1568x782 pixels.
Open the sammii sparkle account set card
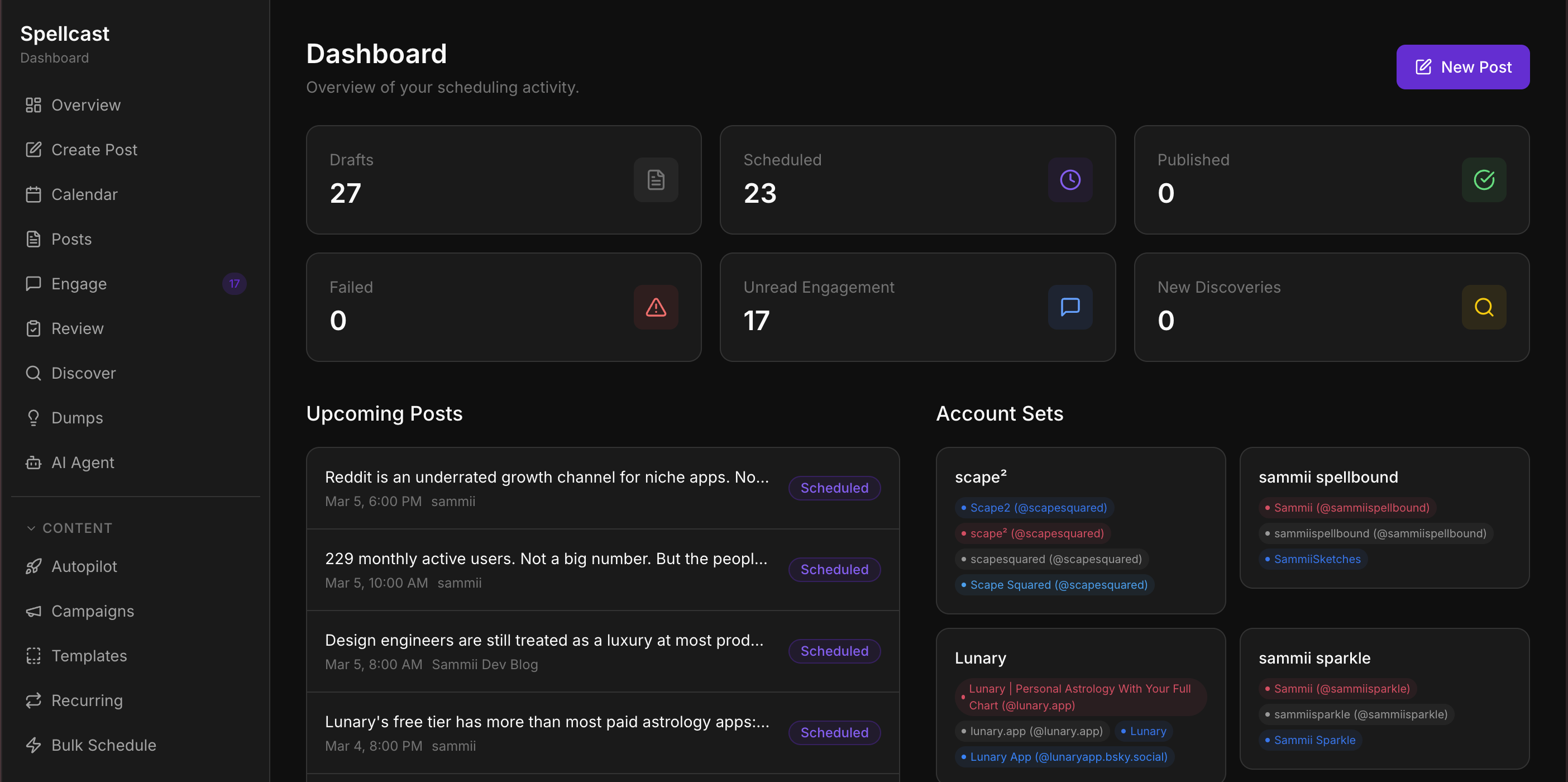click(x=1314, y=658)
